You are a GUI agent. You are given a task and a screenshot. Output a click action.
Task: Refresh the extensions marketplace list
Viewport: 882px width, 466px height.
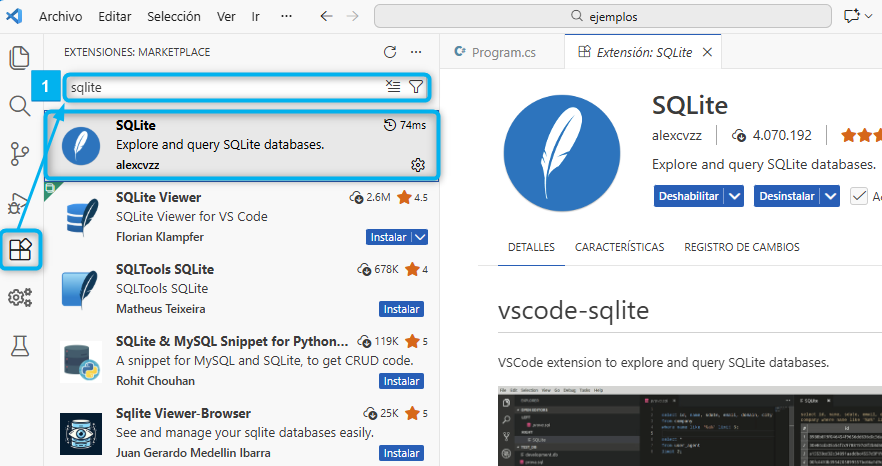[390, 52]
